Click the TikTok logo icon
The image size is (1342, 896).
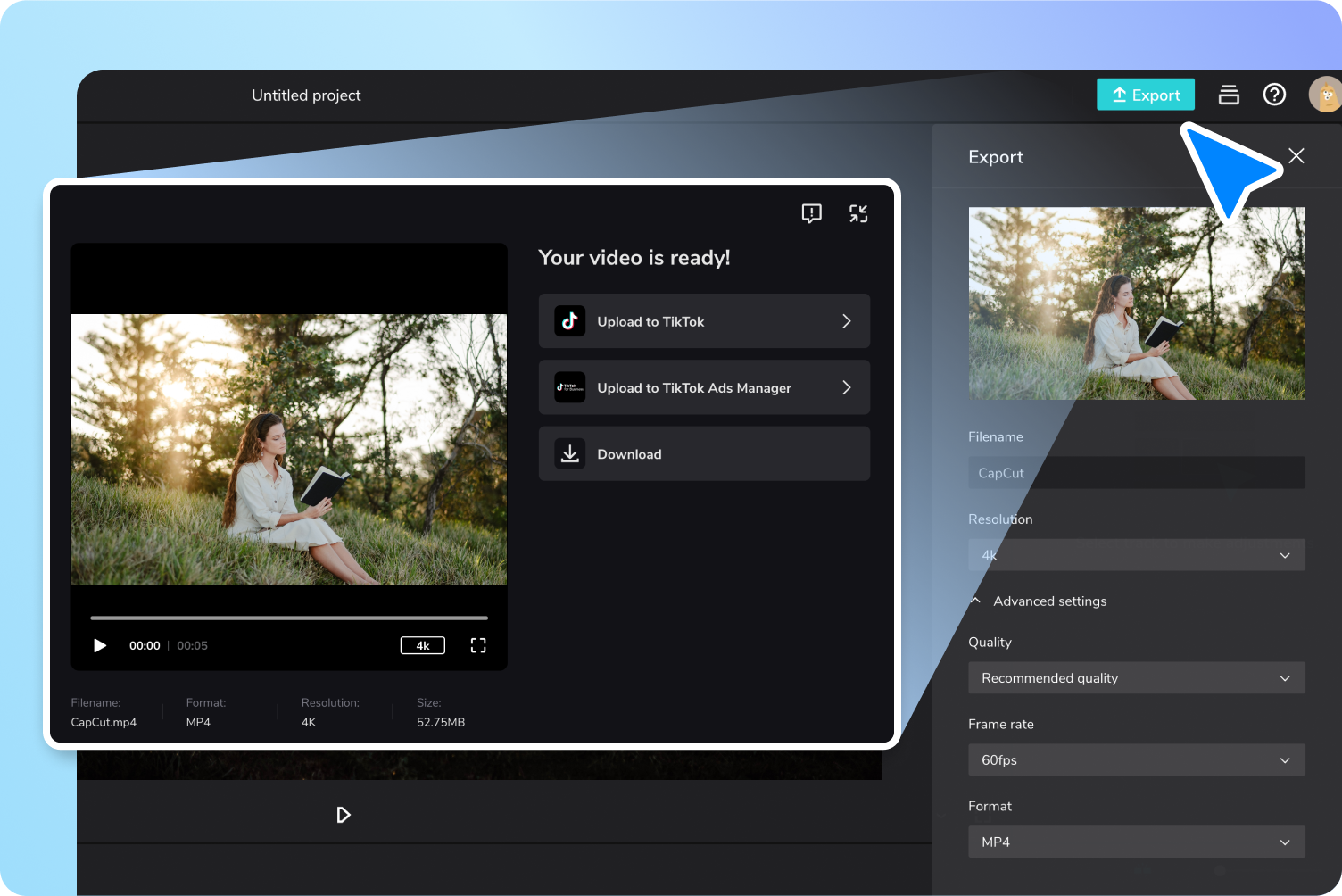coord(570,321)
